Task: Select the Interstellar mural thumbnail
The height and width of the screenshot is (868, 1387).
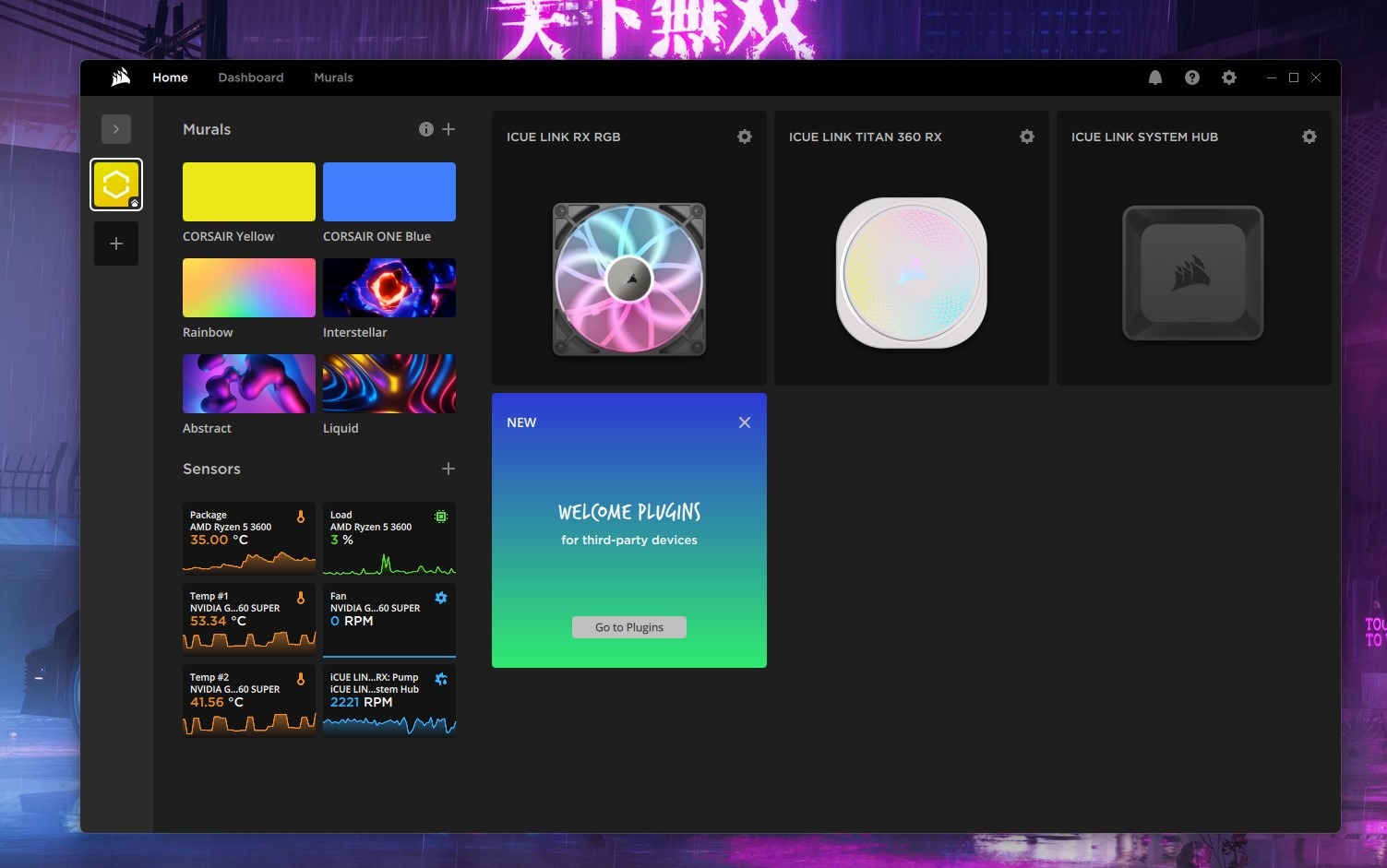Action: click(389, 288)
